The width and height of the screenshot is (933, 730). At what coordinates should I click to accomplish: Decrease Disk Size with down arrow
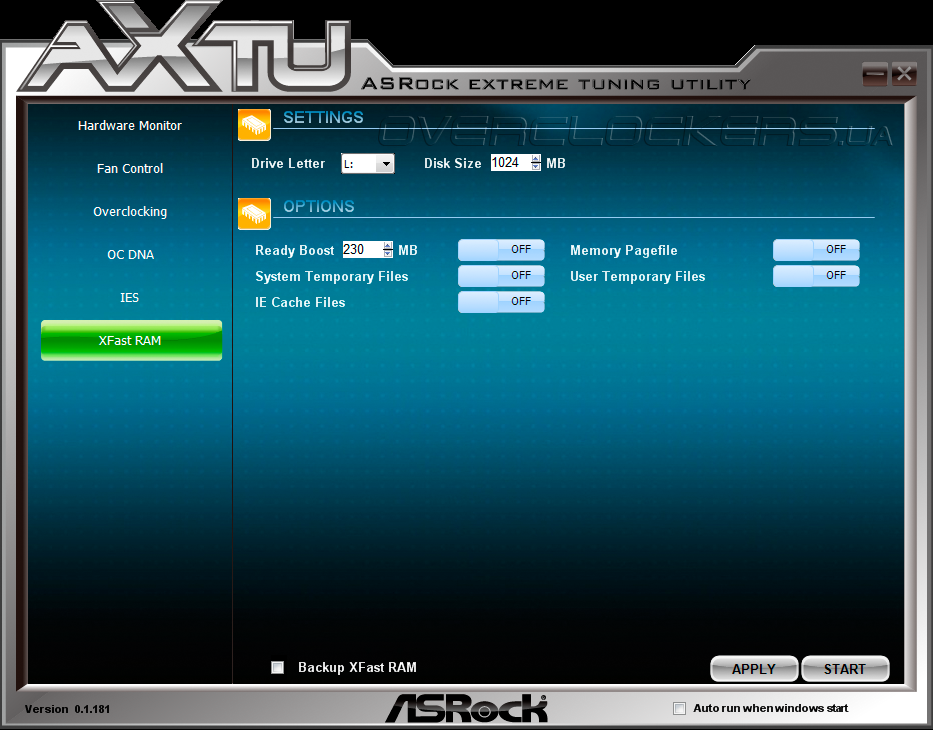coord(536,167)
